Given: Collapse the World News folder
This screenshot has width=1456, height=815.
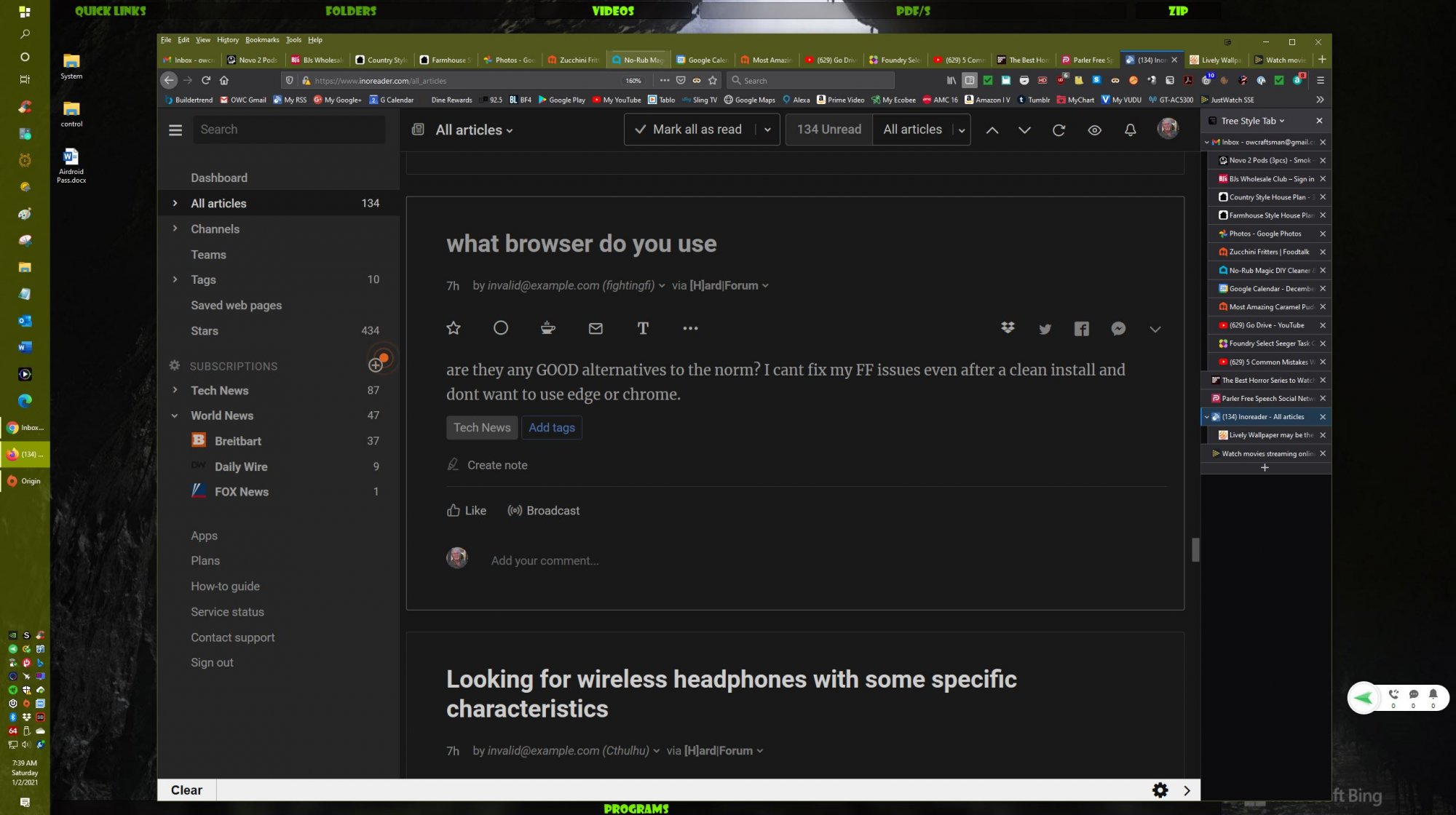Looking at the screenshot, I should [175, 416].
